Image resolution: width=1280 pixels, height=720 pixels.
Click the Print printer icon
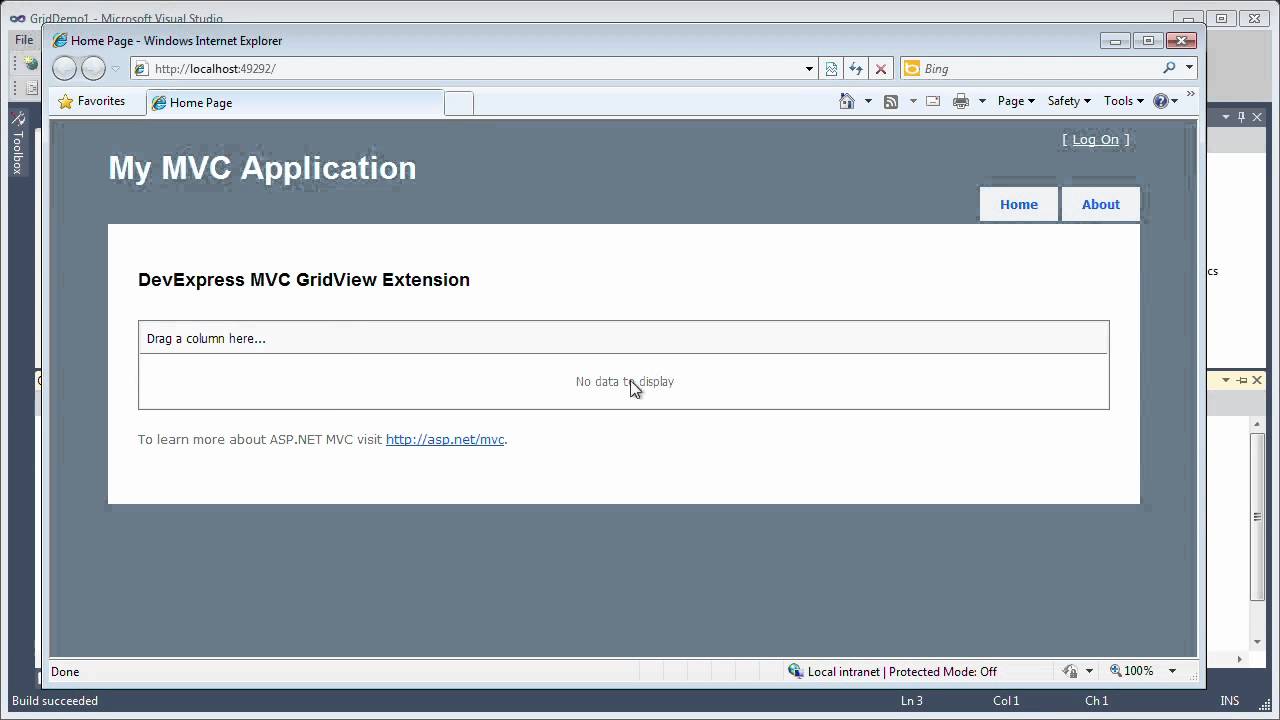pyautogui.click(x=961, y=101)
